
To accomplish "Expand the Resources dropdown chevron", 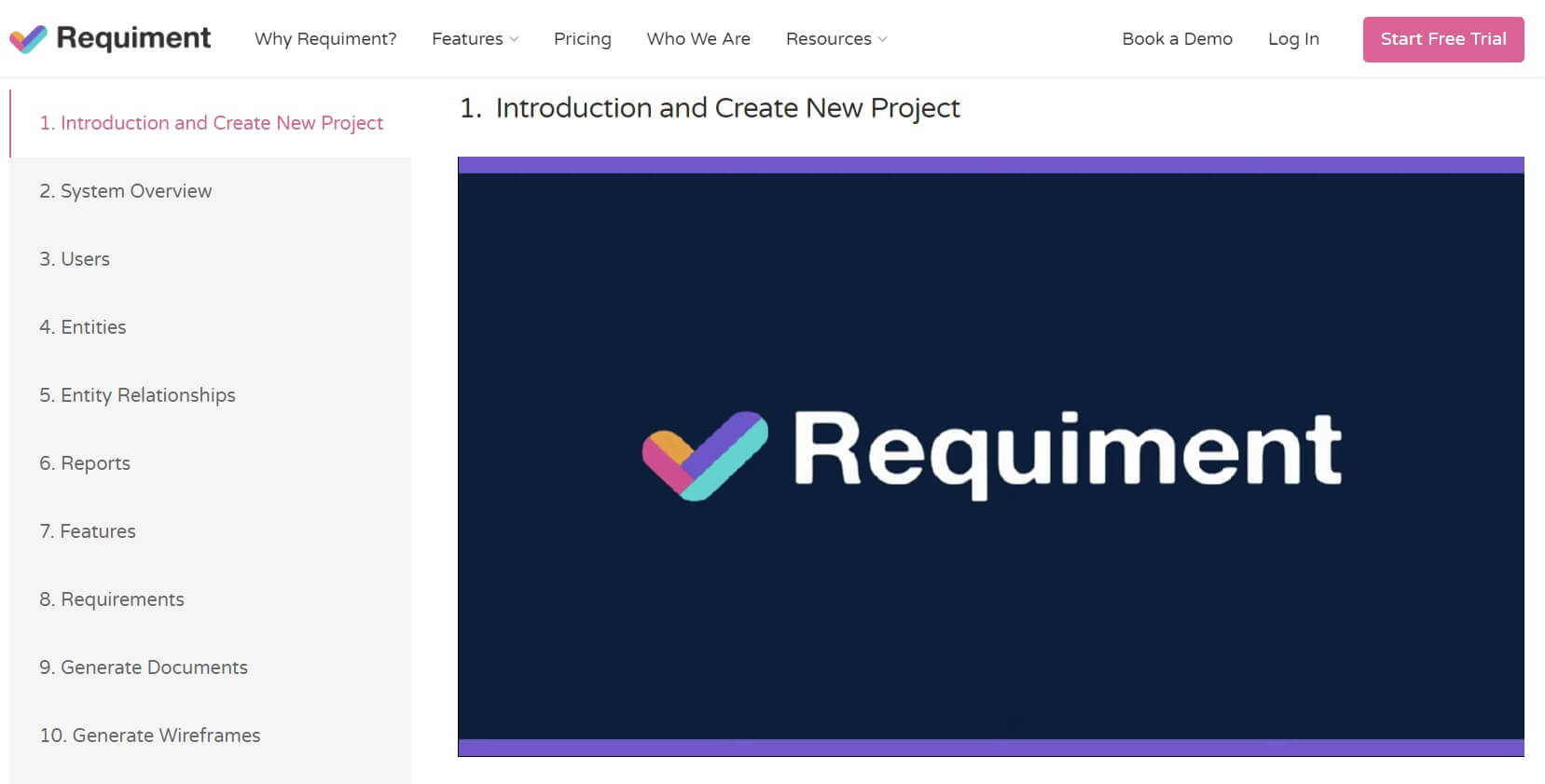I will [x=882, y=39].
